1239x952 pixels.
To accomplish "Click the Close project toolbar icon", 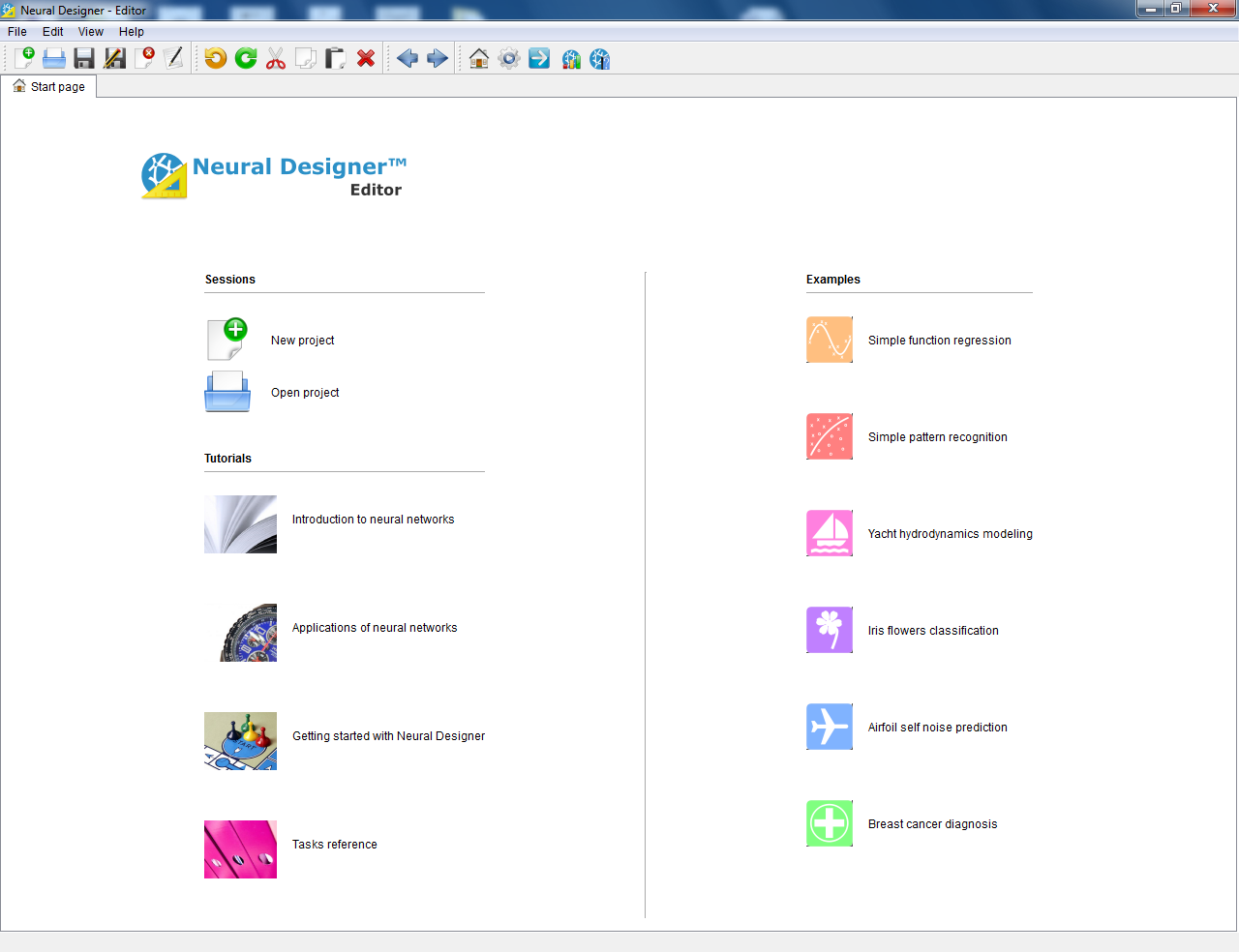I will (145, 58).
